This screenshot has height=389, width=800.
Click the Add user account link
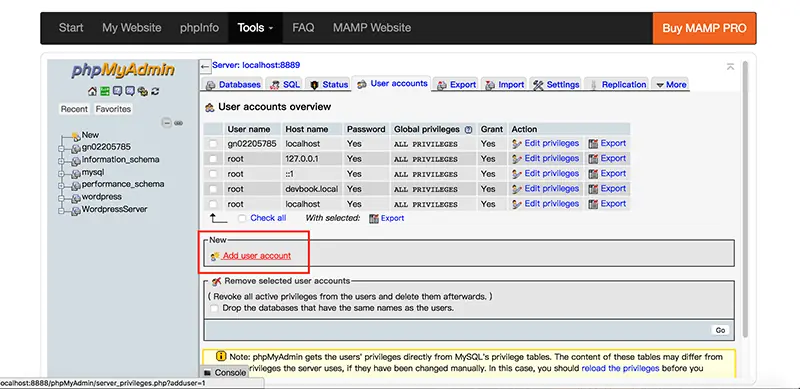pos(257,256)
